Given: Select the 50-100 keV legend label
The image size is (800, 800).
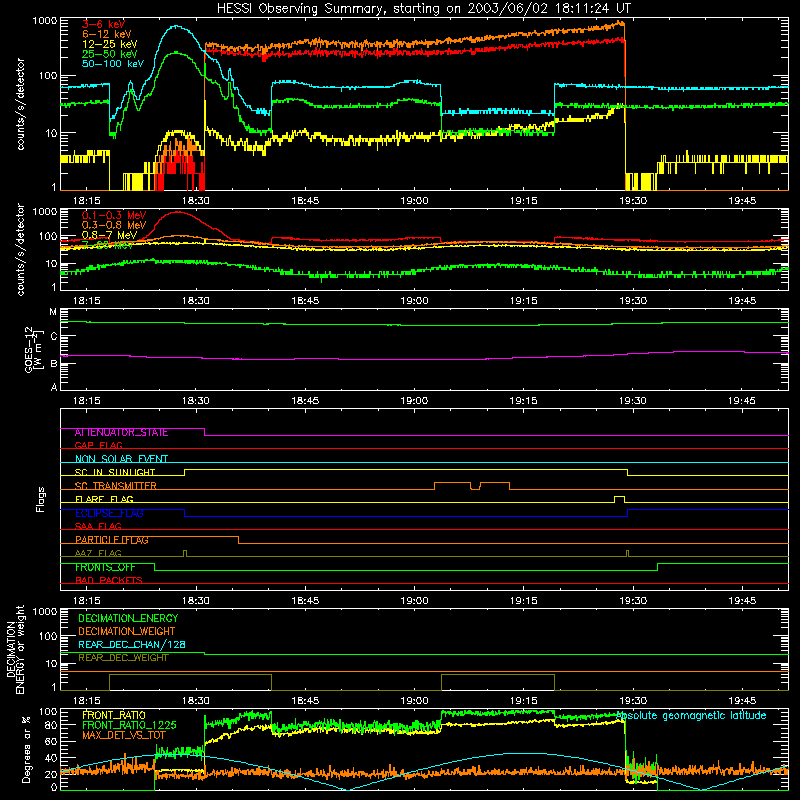Looking at the screenshot, I should click(x=113, y=64).
